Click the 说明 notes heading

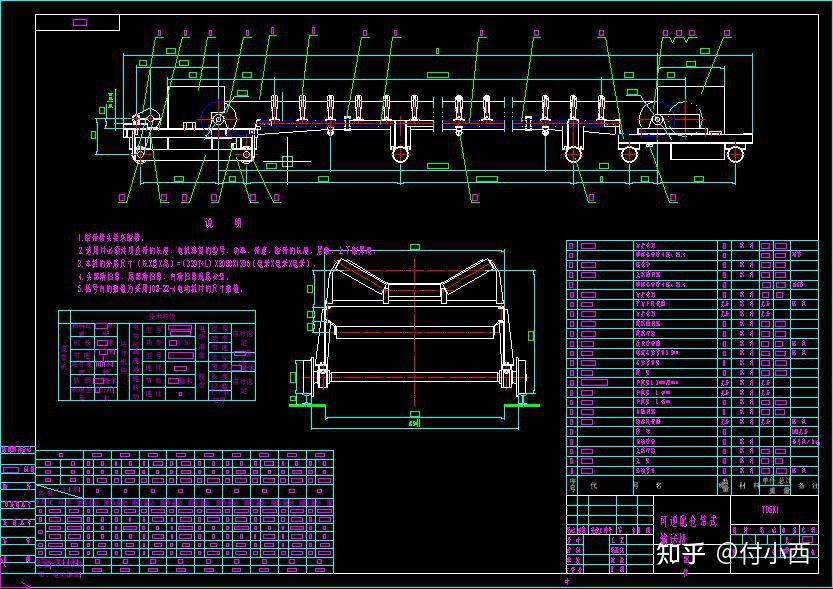[x=224, y=223]
